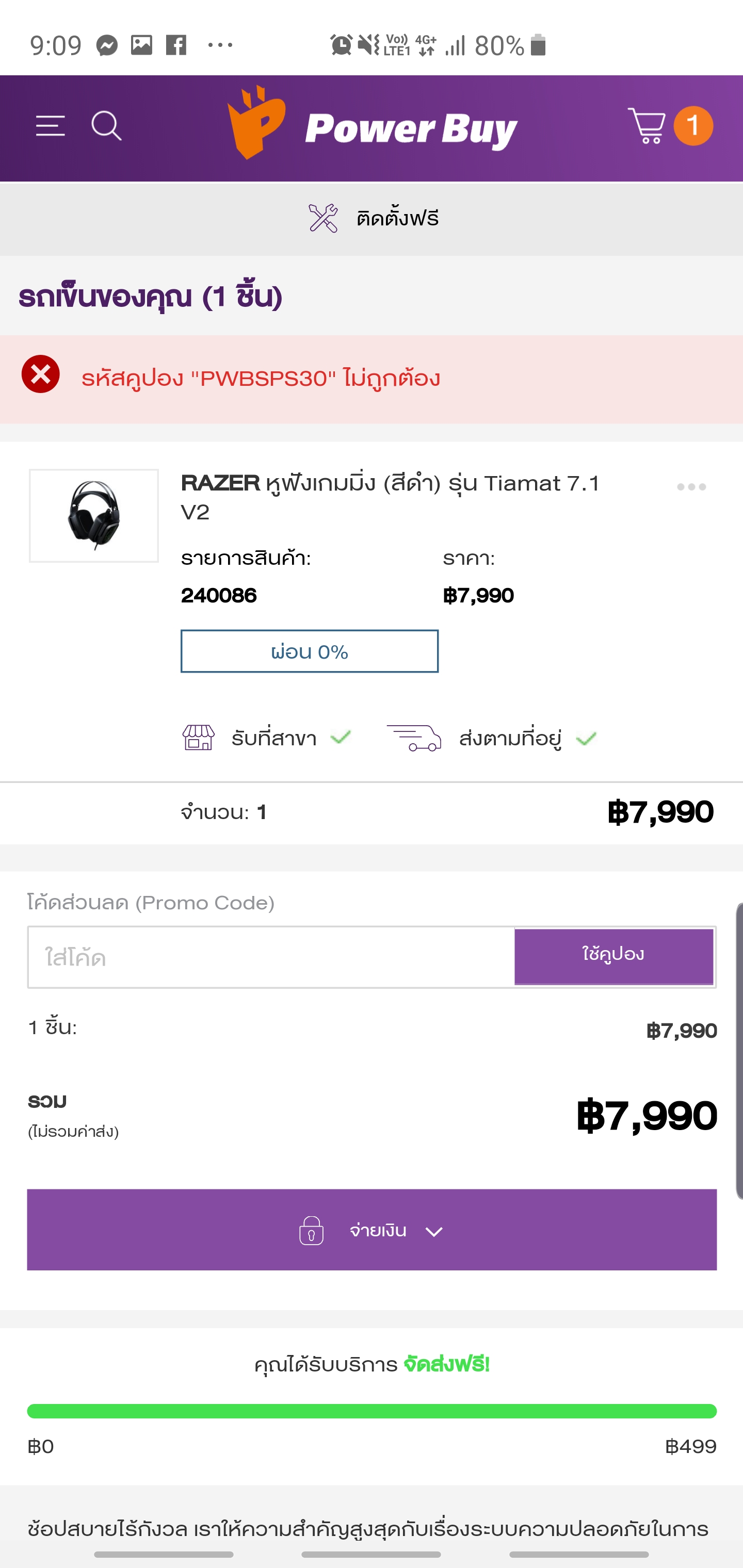
Task: Open the hamburger menu
Action: click(x=50, y=126)
